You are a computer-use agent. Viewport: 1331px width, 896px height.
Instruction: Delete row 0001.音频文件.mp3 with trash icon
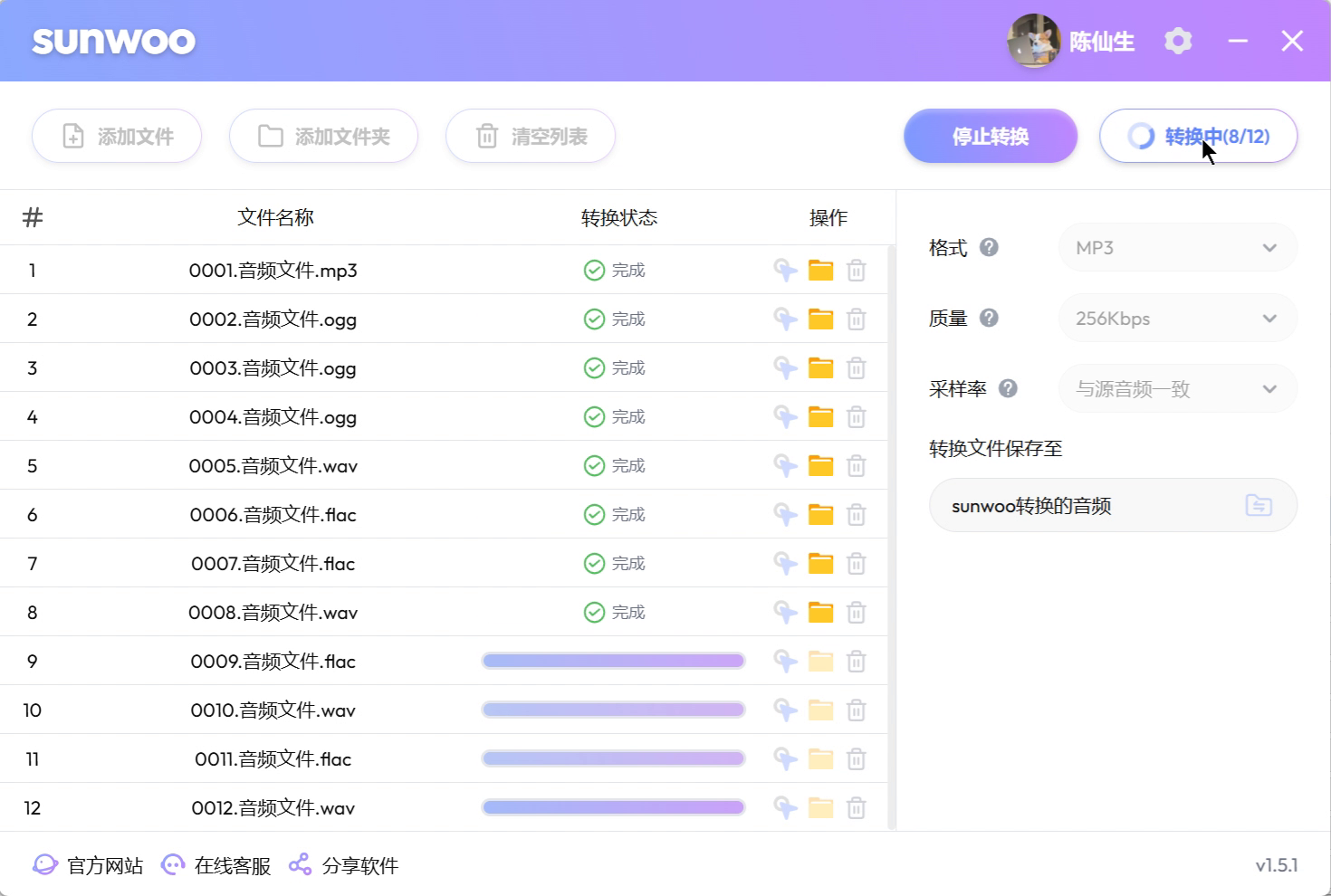click(856, 270)
